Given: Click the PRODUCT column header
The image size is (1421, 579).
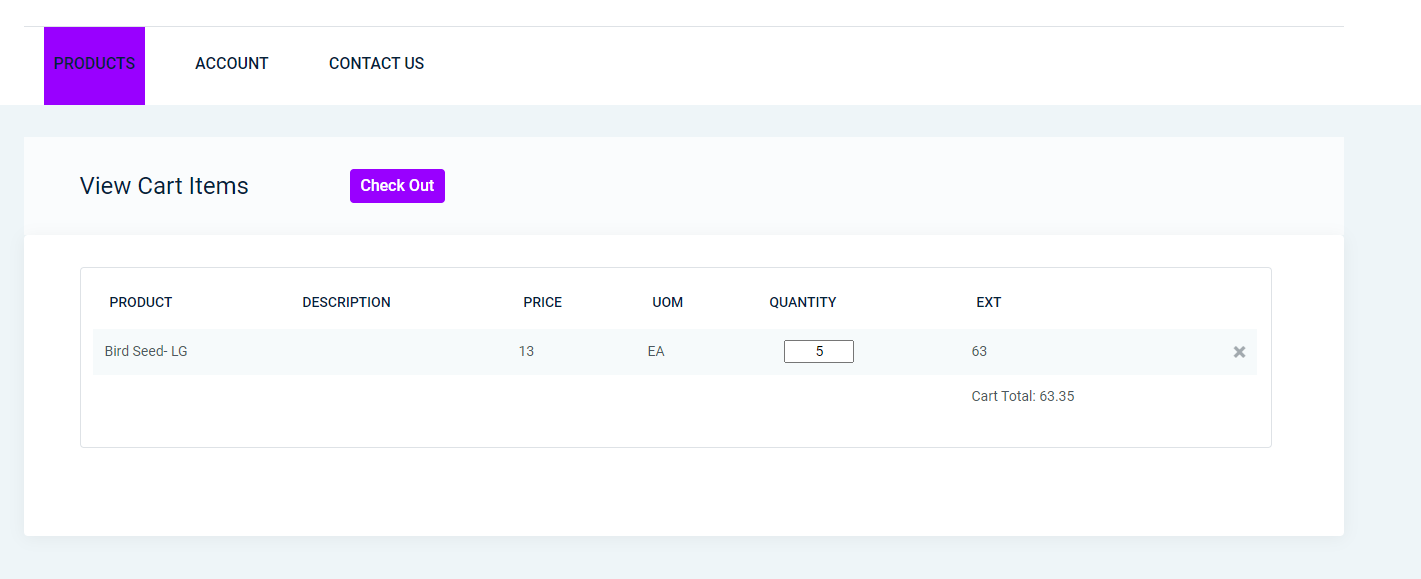Looking at the screenshot, I should tap(141, 303).
